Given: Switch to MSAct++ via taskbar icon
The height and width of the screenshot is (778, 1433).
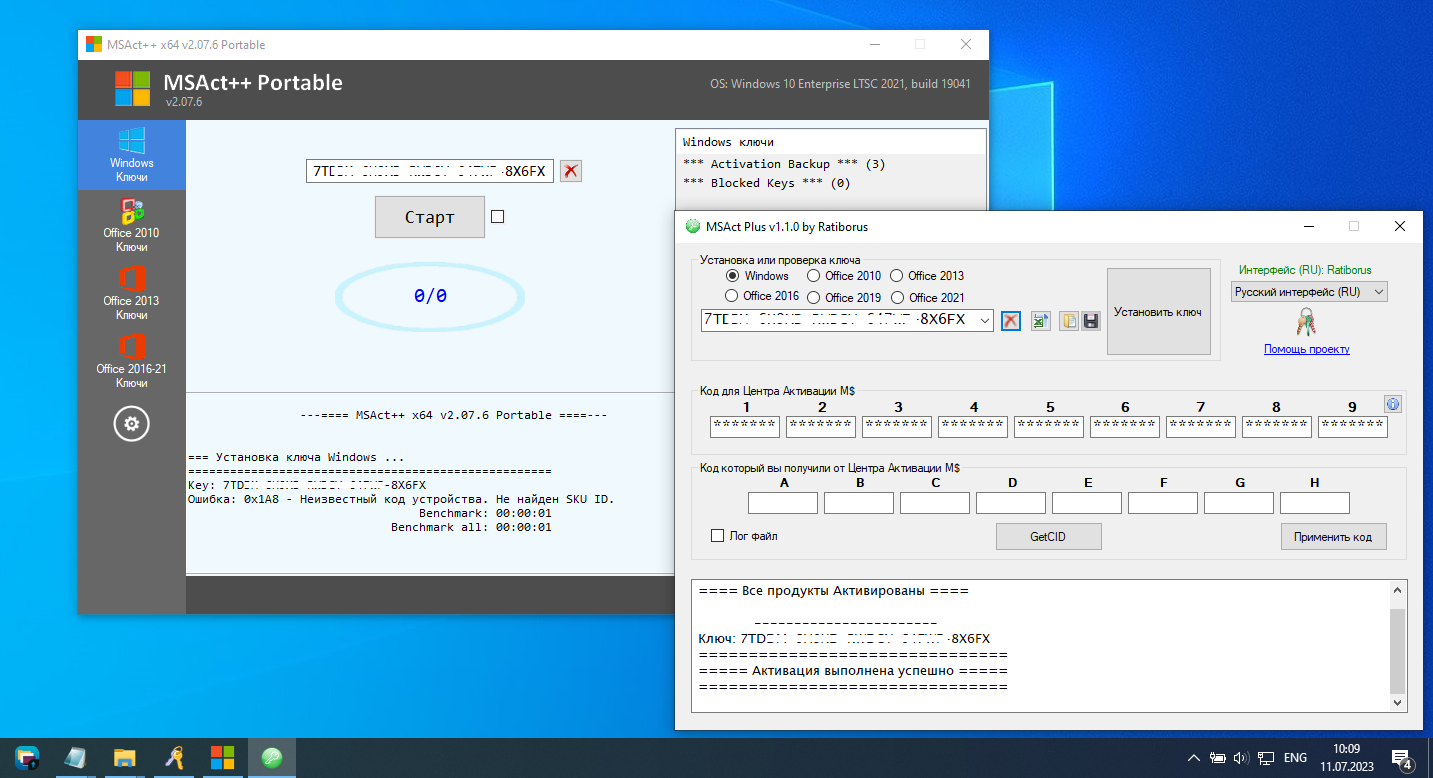Looking at the screenshot, I should [x=222, y=758].
